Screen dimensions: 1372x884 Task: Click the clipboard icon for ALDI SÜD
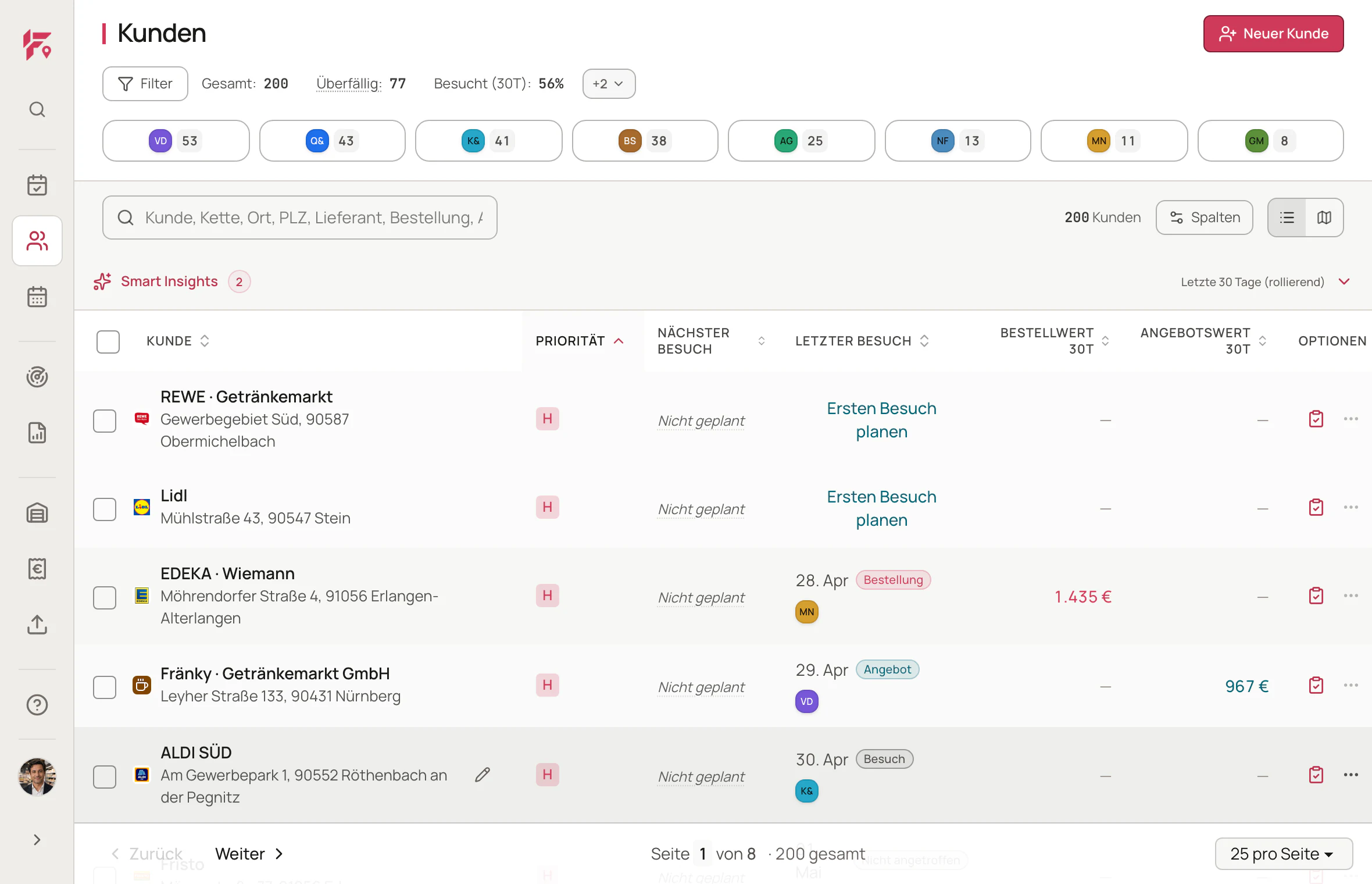[x=1316, y=775]
